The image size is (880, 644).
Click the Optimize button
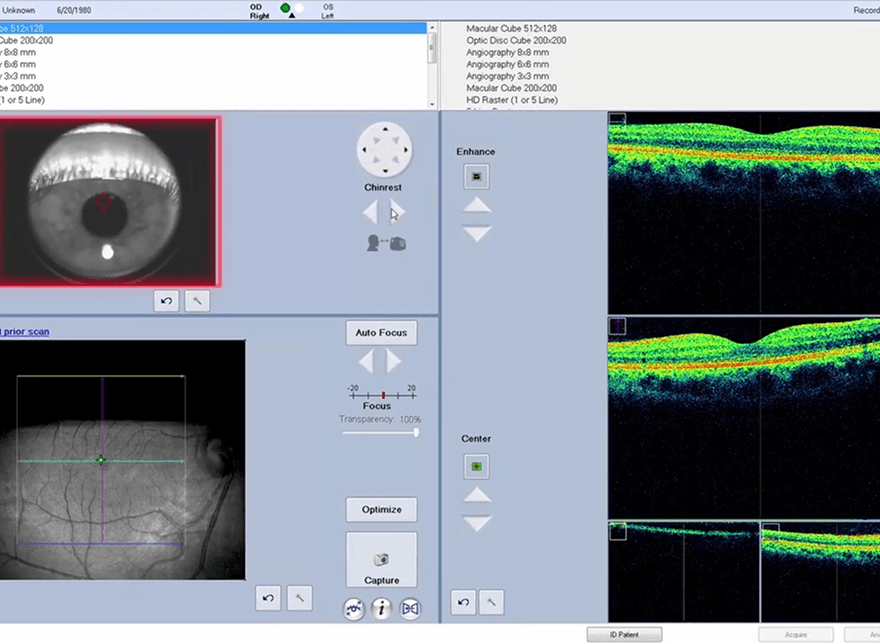(381, 509)
